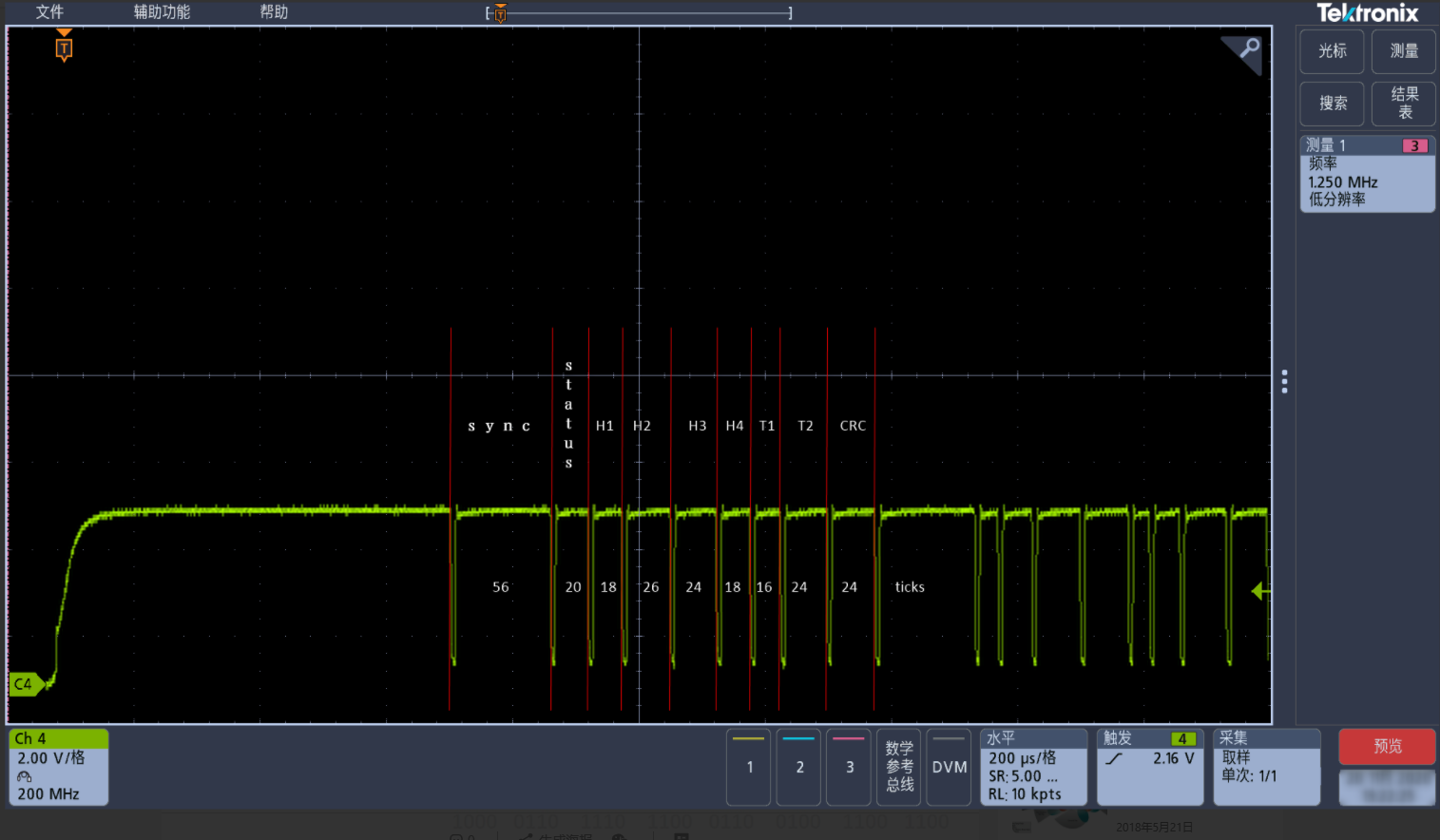Click the source 3 badge on 测量 1
Viewport: 1440px width, 840px height.
(x=1414, y=145)
